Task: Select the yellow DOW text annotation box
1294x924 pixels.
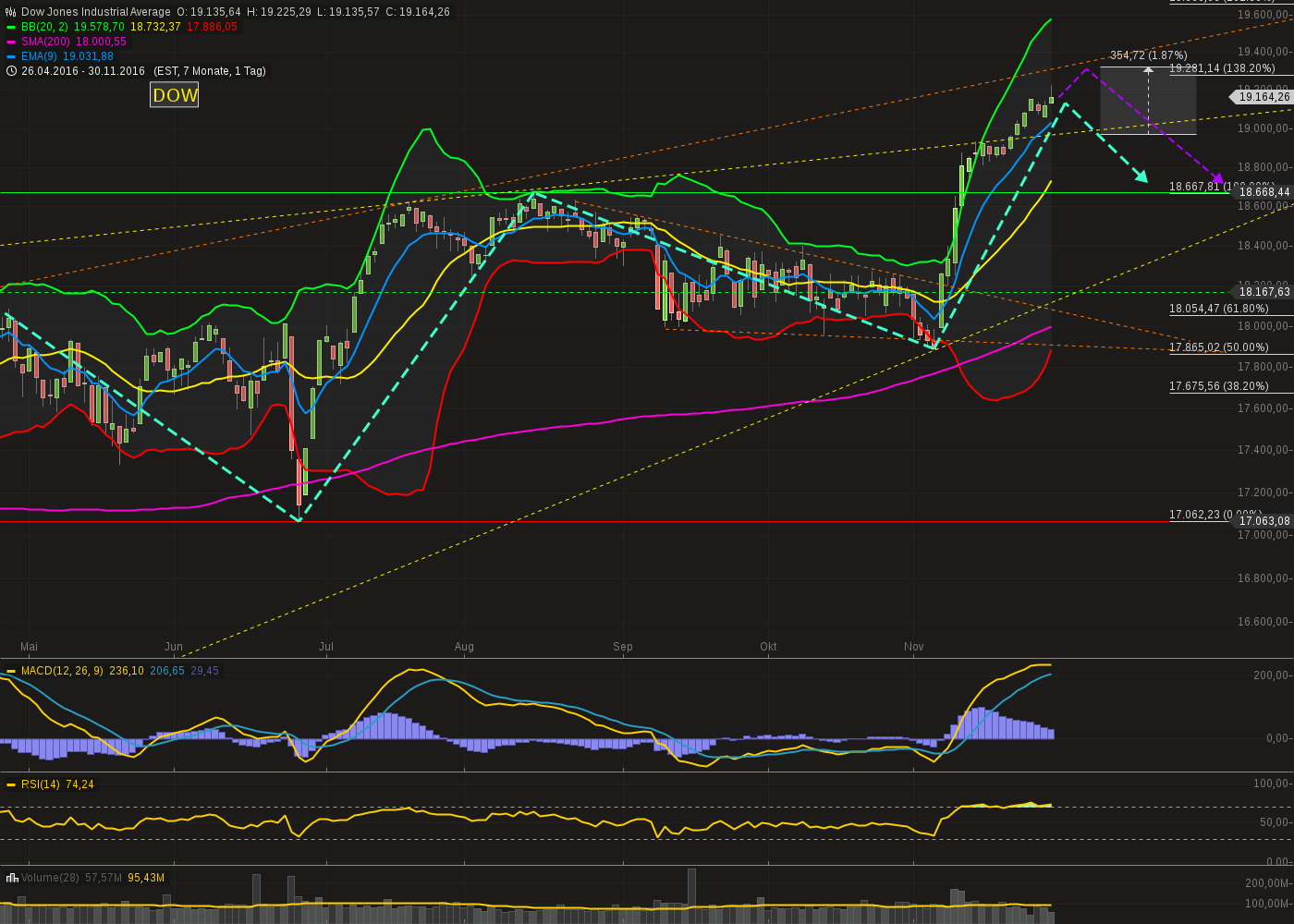Action: pyautogui.click(x=175, y=95)
